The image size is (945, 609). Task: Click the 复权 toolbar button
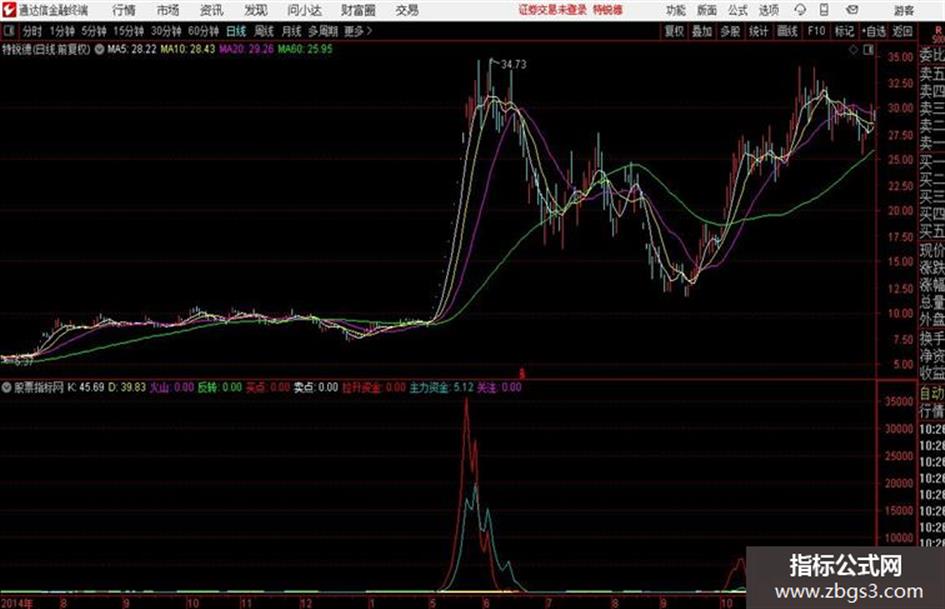[674, 31]
